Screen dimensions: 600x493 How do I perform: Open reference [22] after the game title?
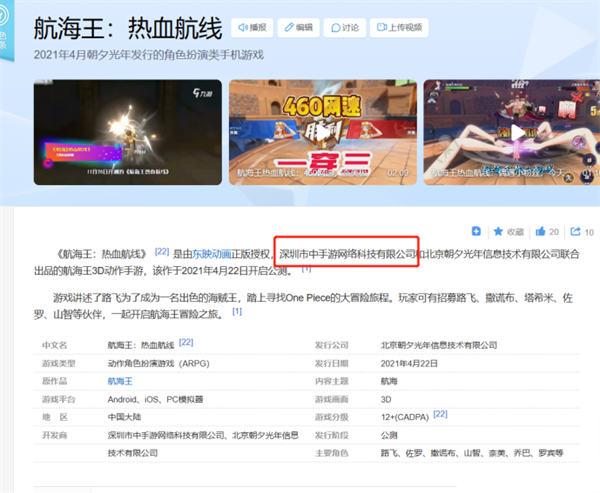click(x=161, y=252)
